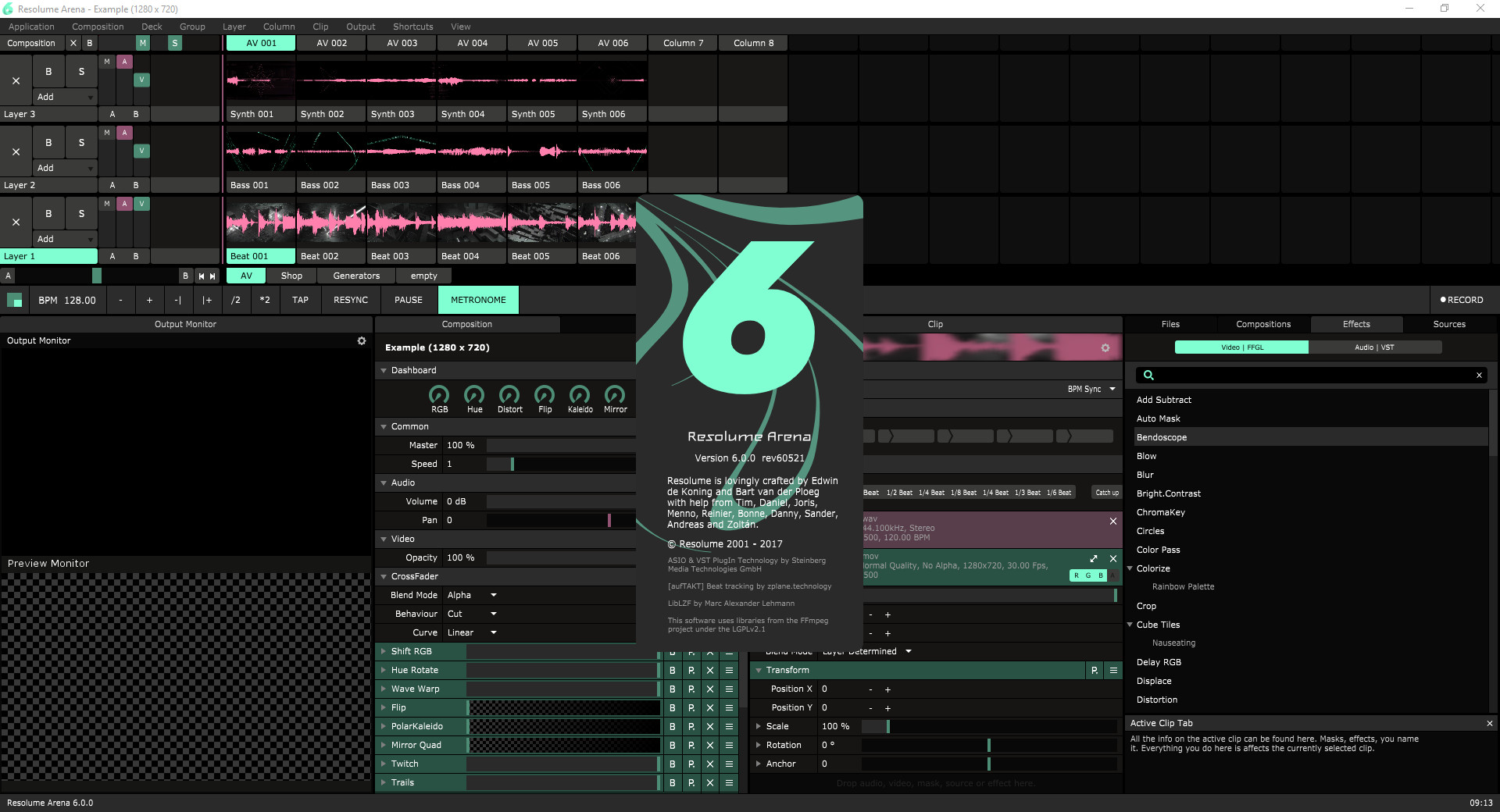The height and width of the screenshot is (812, 1500).
Task: Collapse the Dashboard section
Action: (x=384, y=370)
